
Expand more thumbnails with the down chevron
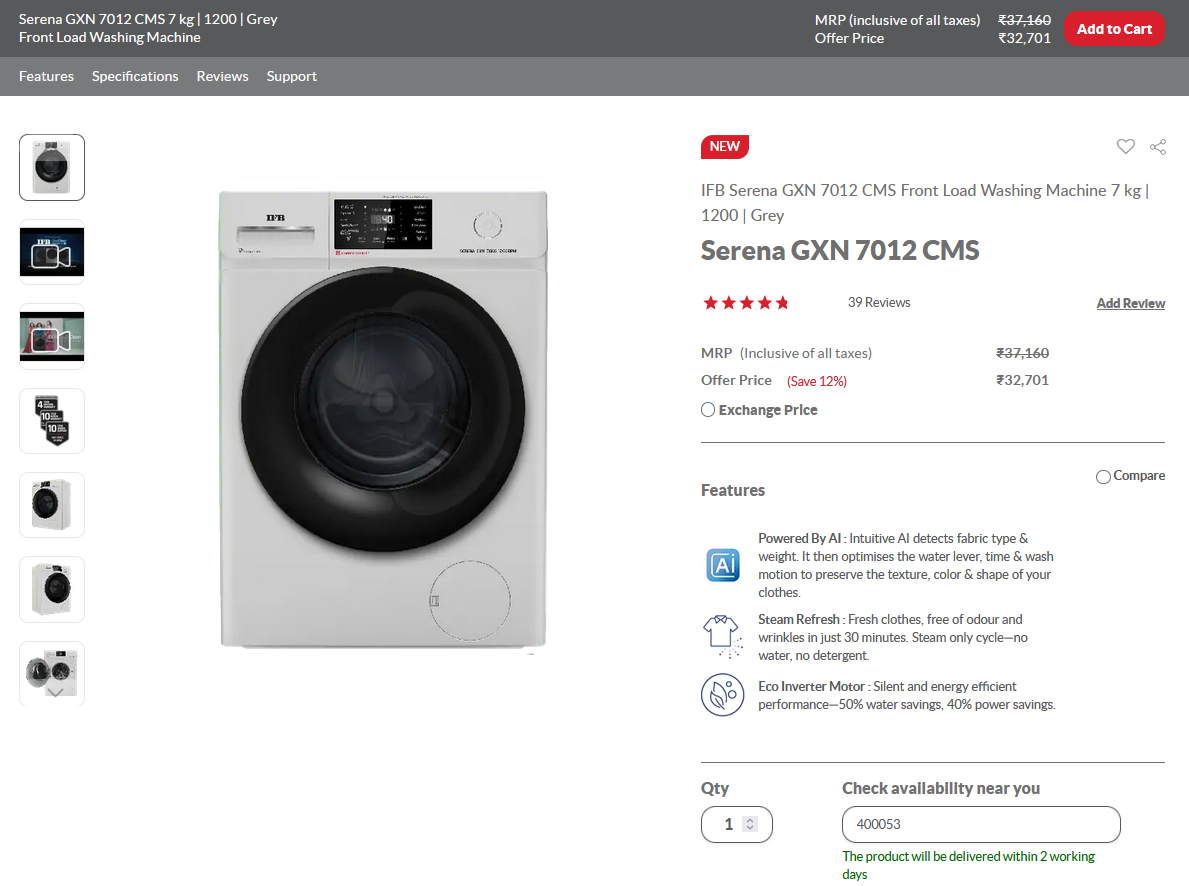point(55,692)
